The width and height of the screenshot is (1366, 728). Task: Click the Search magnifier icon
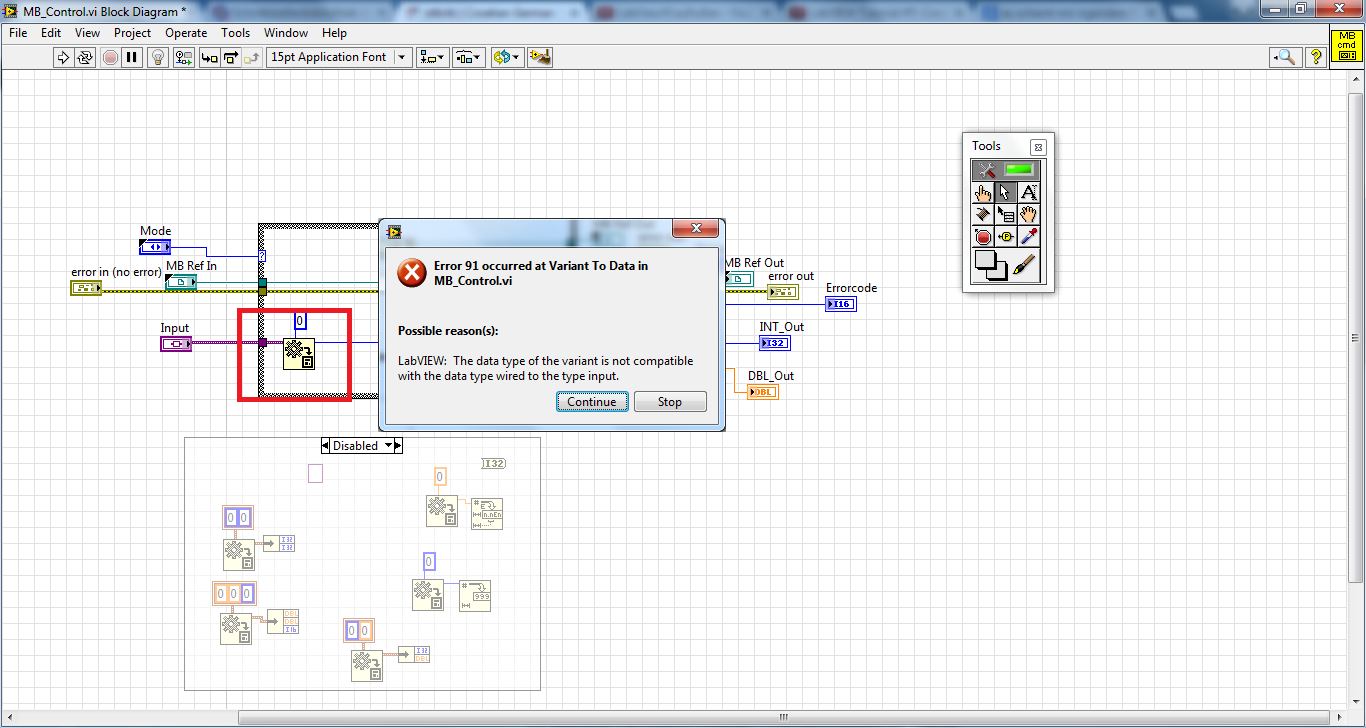pos(1285,57)
